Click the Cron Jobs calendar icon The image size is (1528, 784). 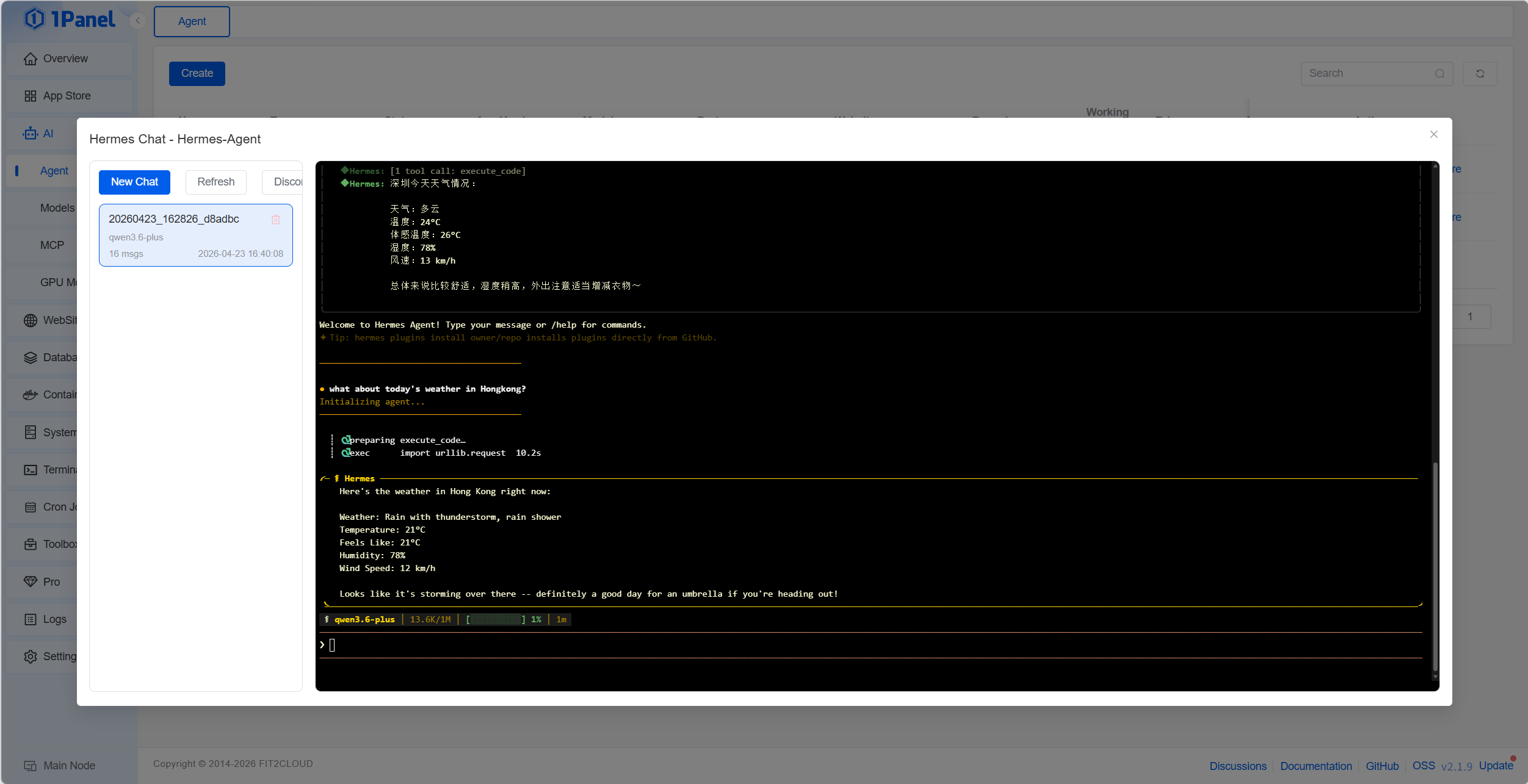click(31, 507)
